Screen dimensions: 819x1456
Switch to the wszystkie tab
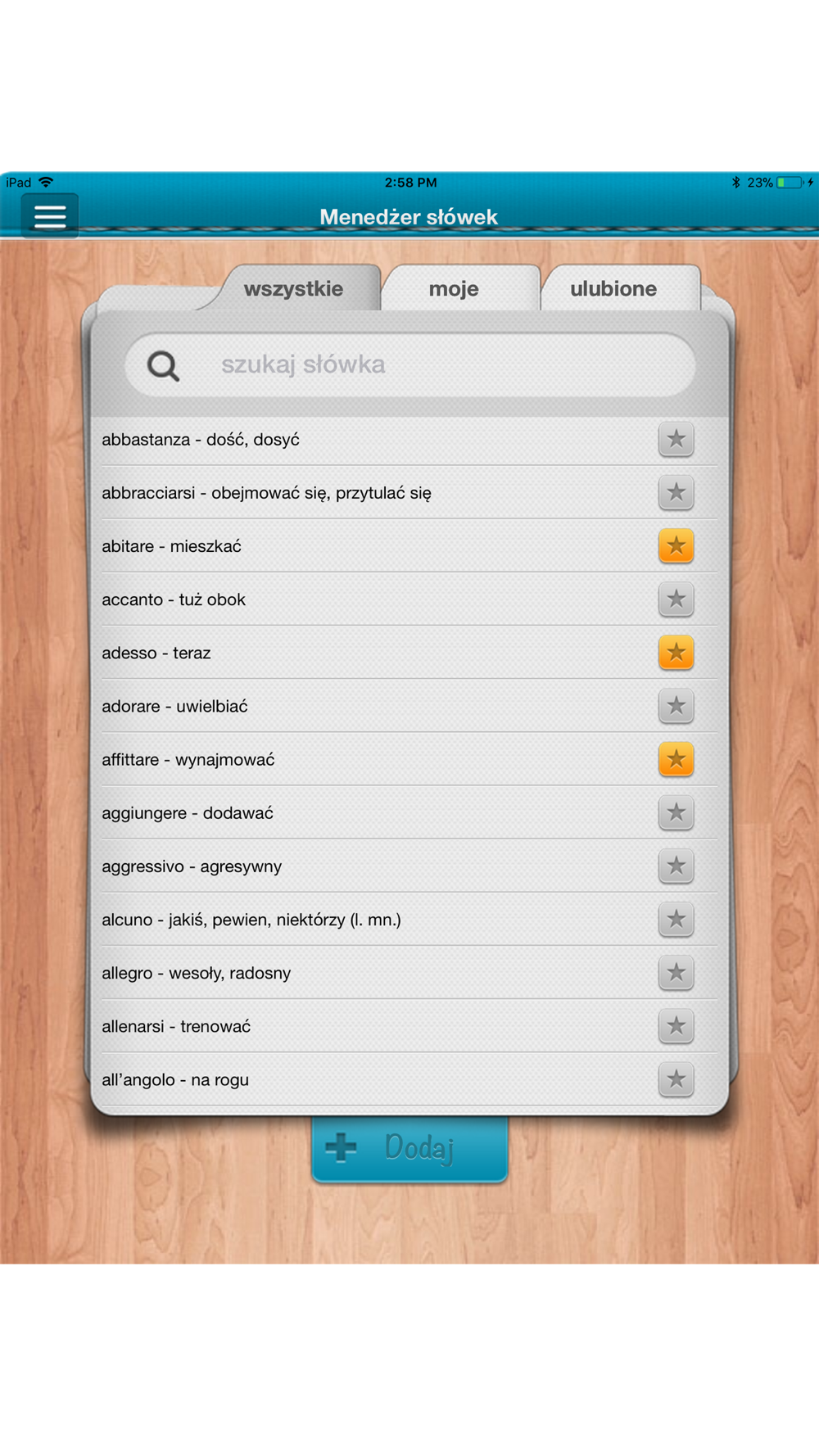coord(293,288)
